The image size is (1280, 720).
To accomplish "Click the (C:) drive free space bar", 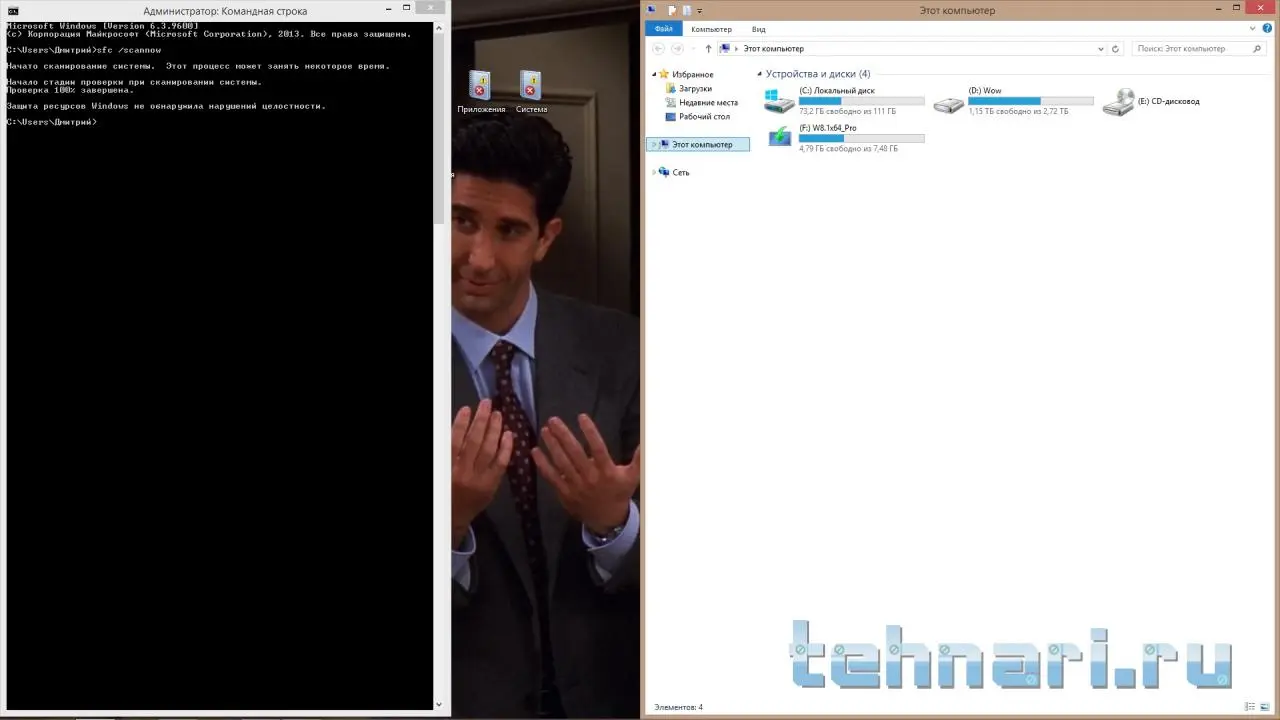I will click(862, 101).
